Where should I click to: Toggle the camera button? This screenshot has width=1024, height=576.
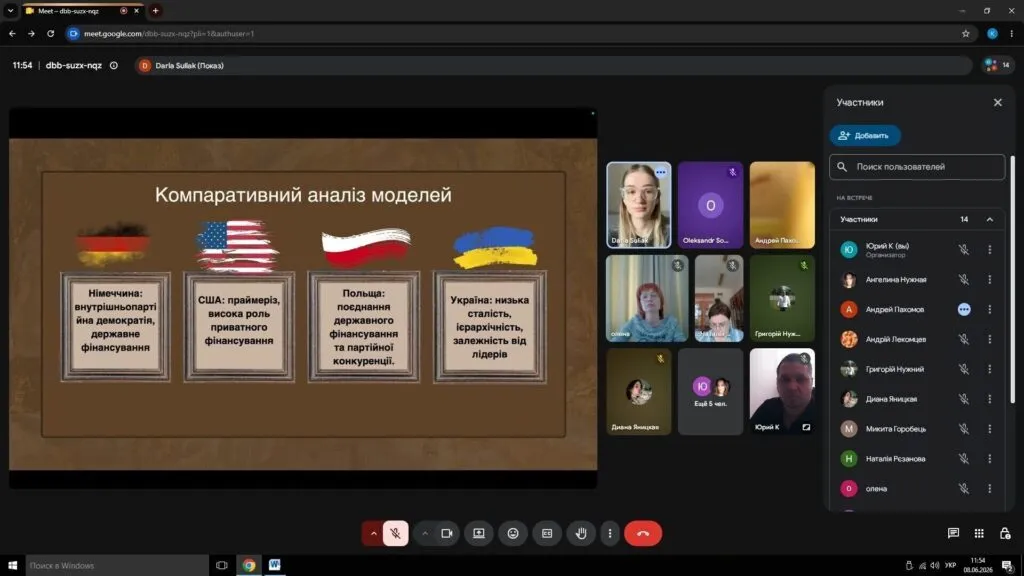coord(447,534)
